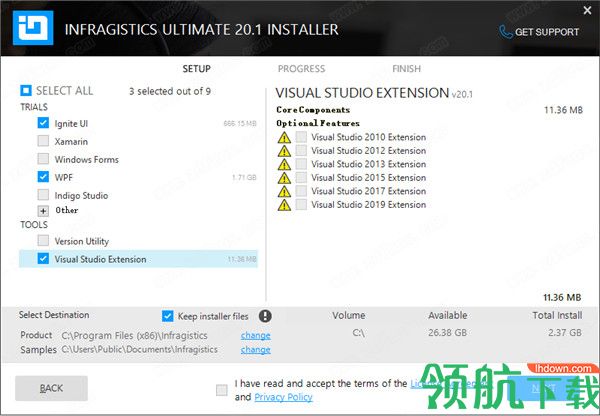
Task: Switch to the Setup step tab
Action: [197, 69]
